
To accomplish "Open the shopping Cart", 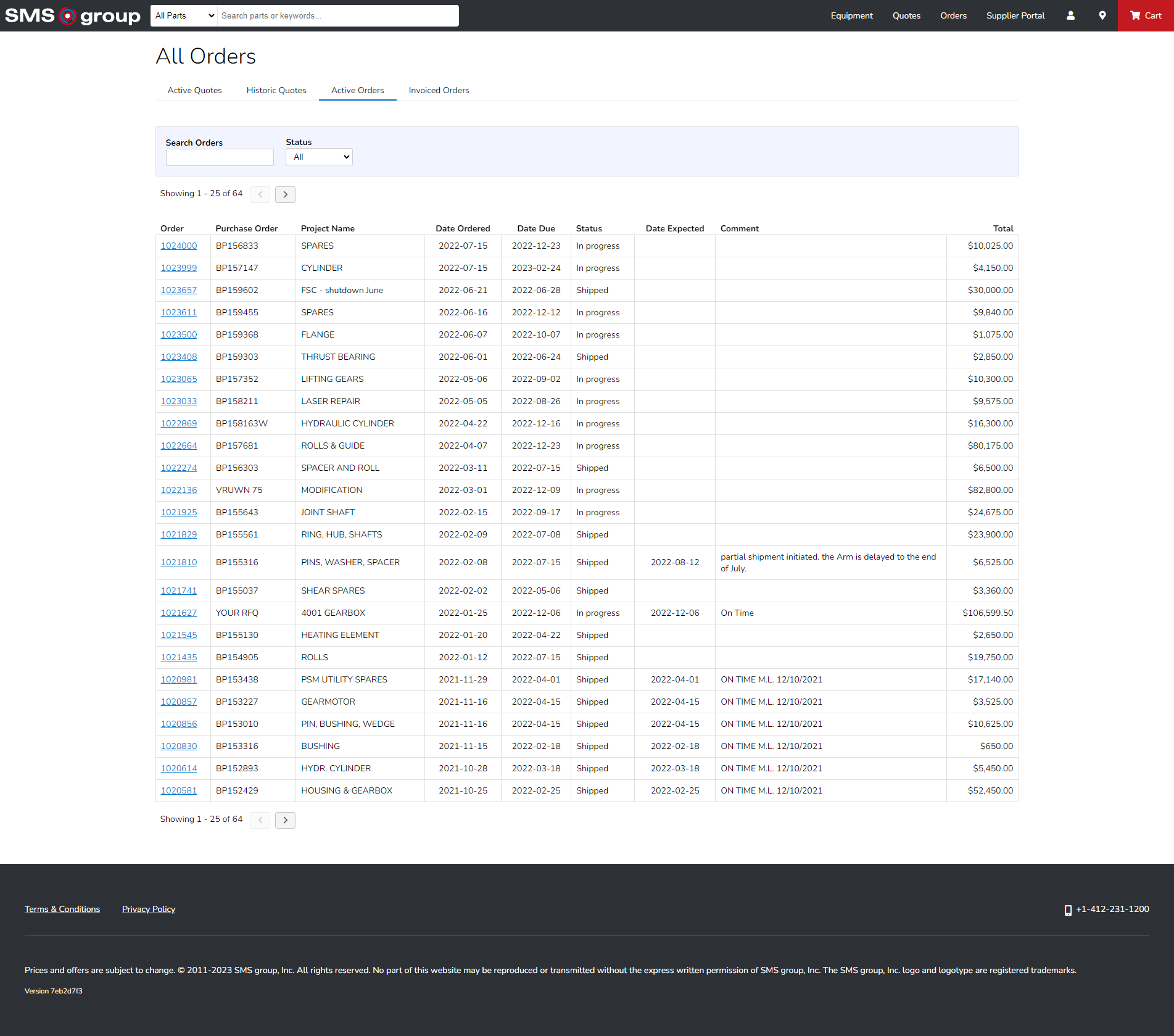I will click(x=1145, y=15).
